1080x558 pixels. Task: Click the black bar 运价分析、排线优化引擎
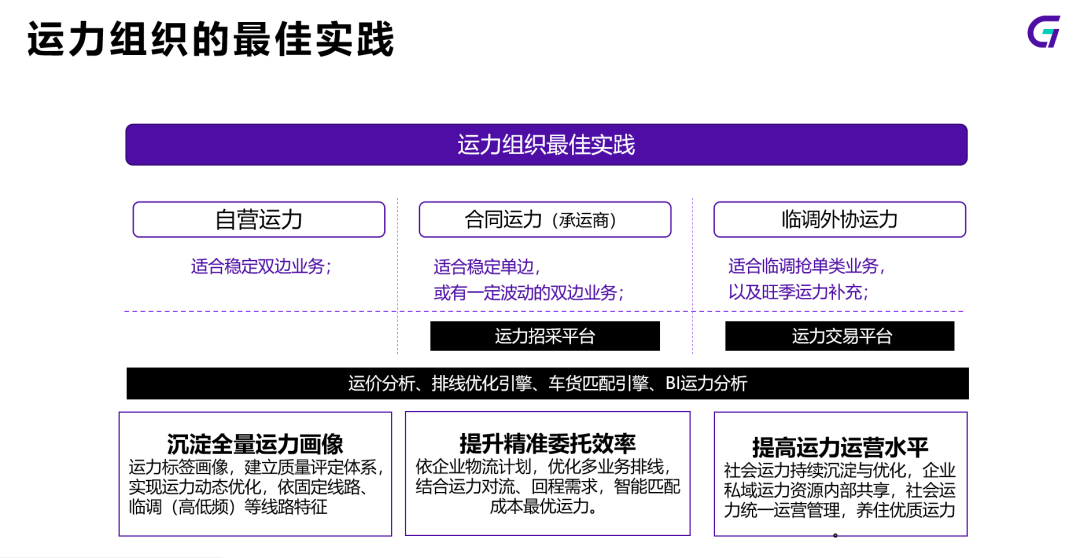[548, 383]
